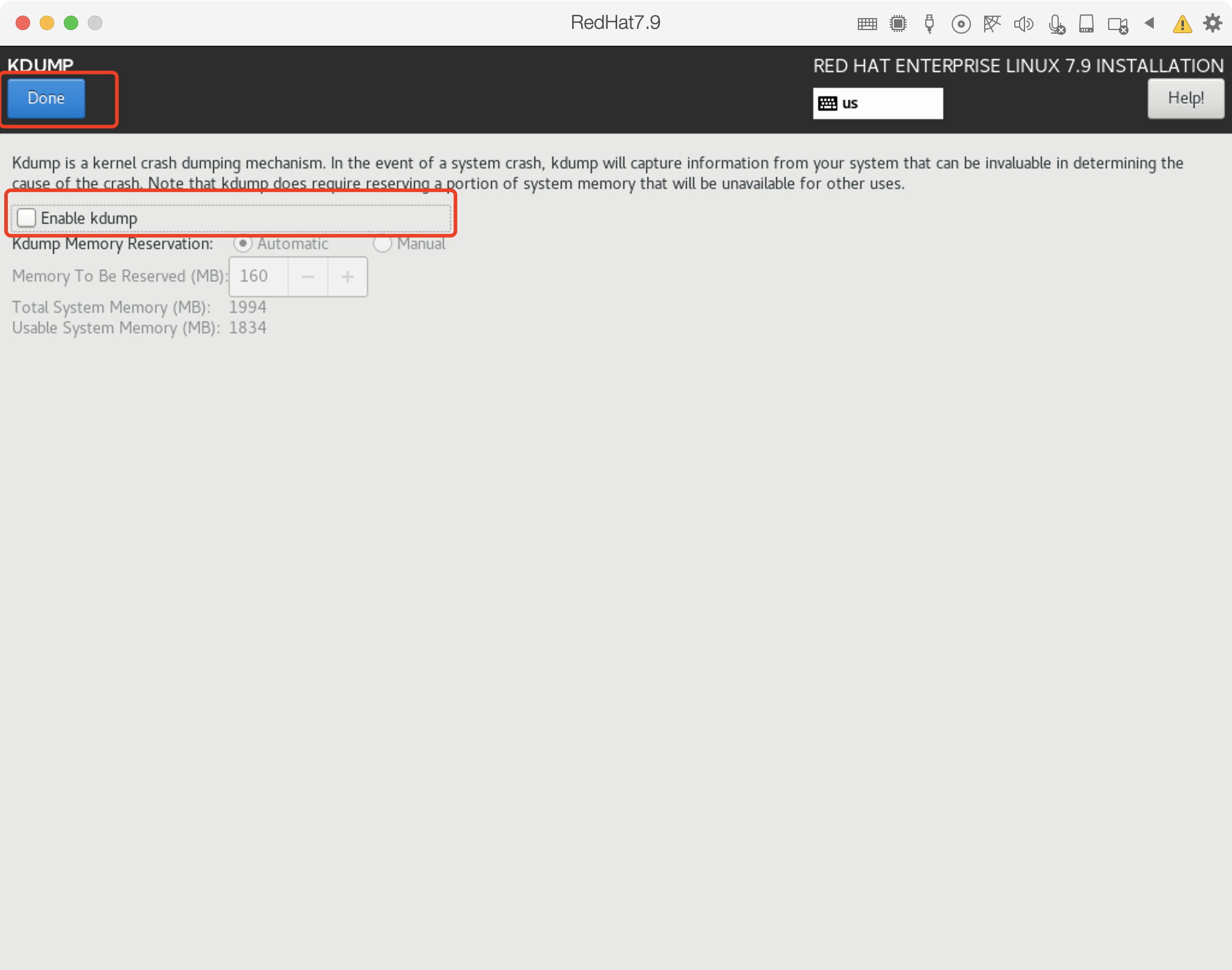This screenshot has height=970, width=1232.
Task: Open the hard disk drive icon
Action: 1086,24
